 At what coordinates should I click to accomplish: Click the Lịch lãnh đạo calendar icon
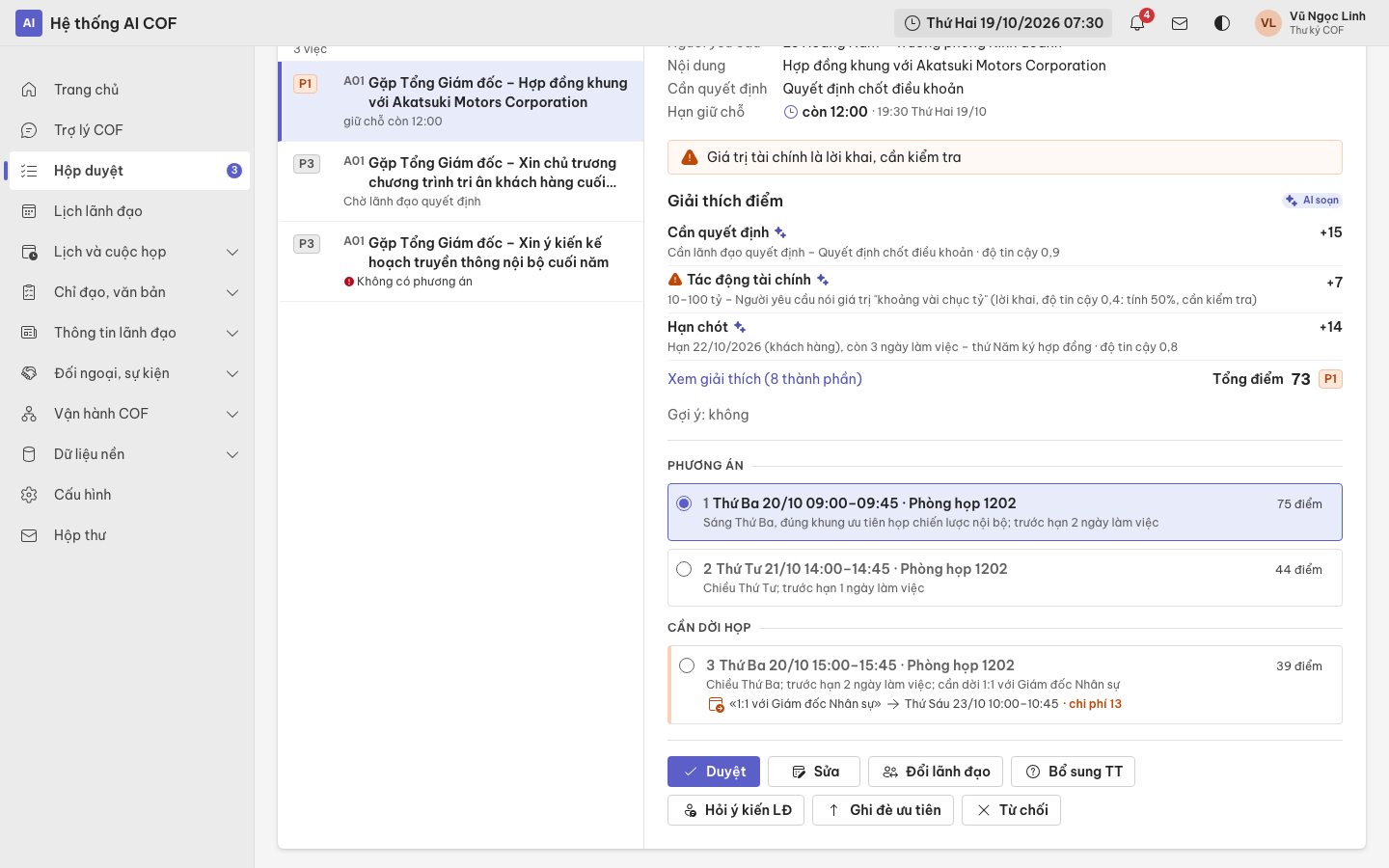point(29,211)
